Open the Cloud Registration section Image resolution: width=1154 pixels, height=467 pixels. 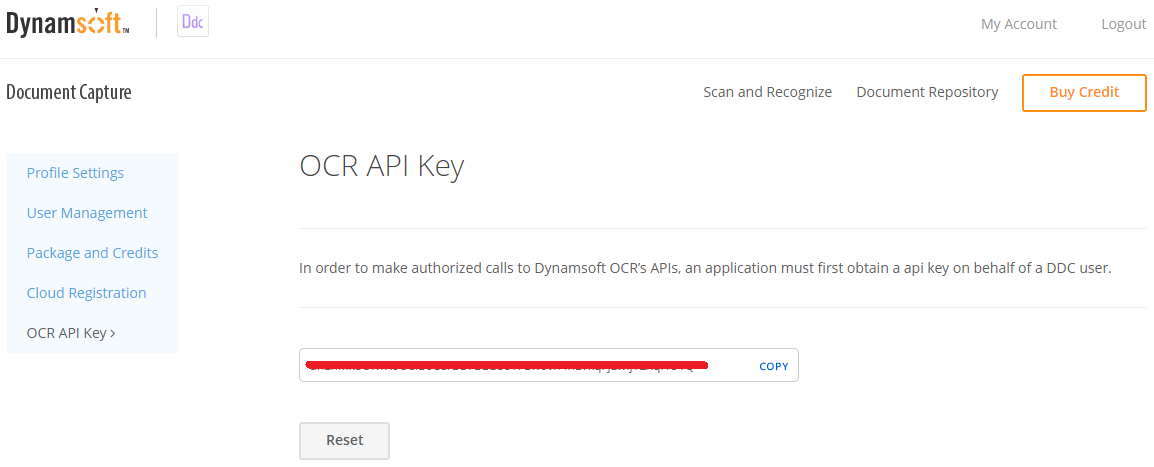[86, 293]
